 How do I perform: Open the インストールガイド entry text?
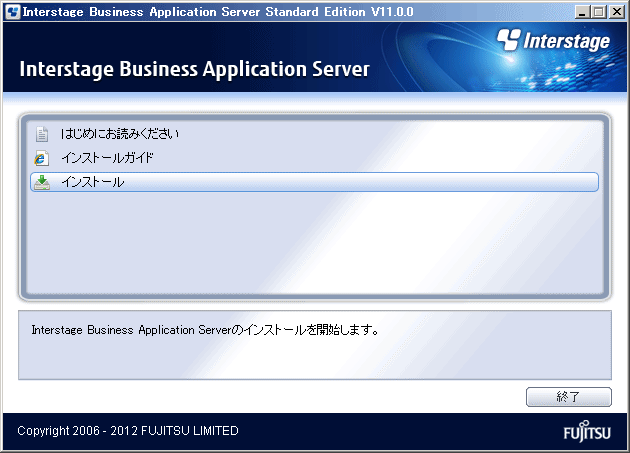(x=107, y=158)
